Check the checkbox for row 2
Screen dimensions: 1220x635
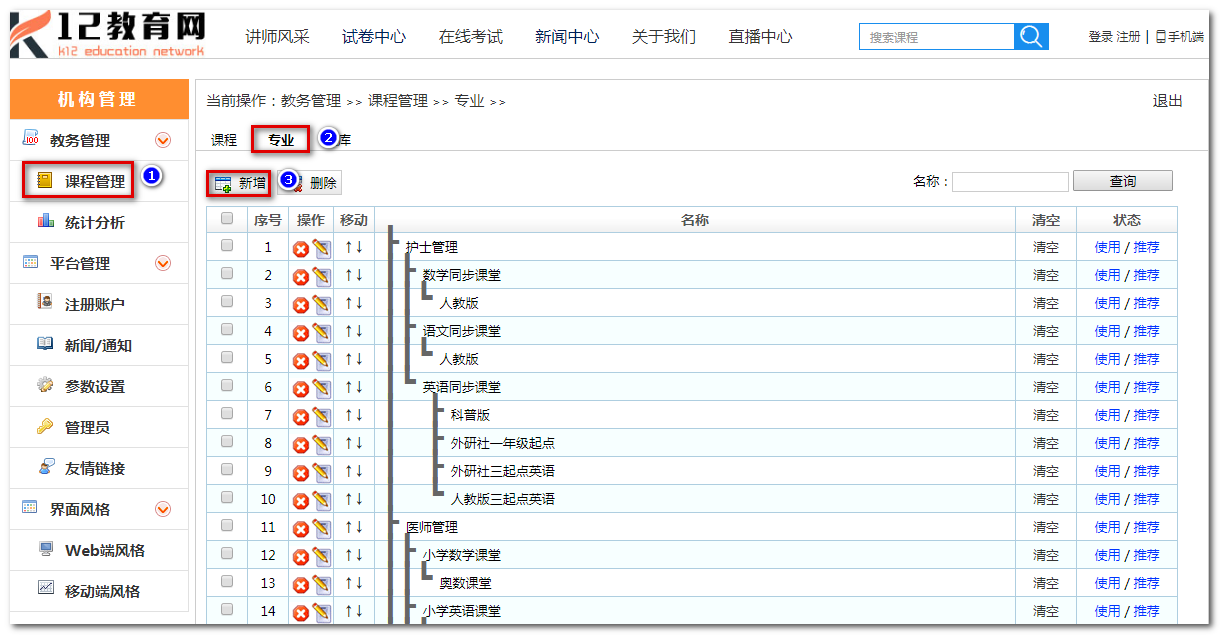click(227, 274)
